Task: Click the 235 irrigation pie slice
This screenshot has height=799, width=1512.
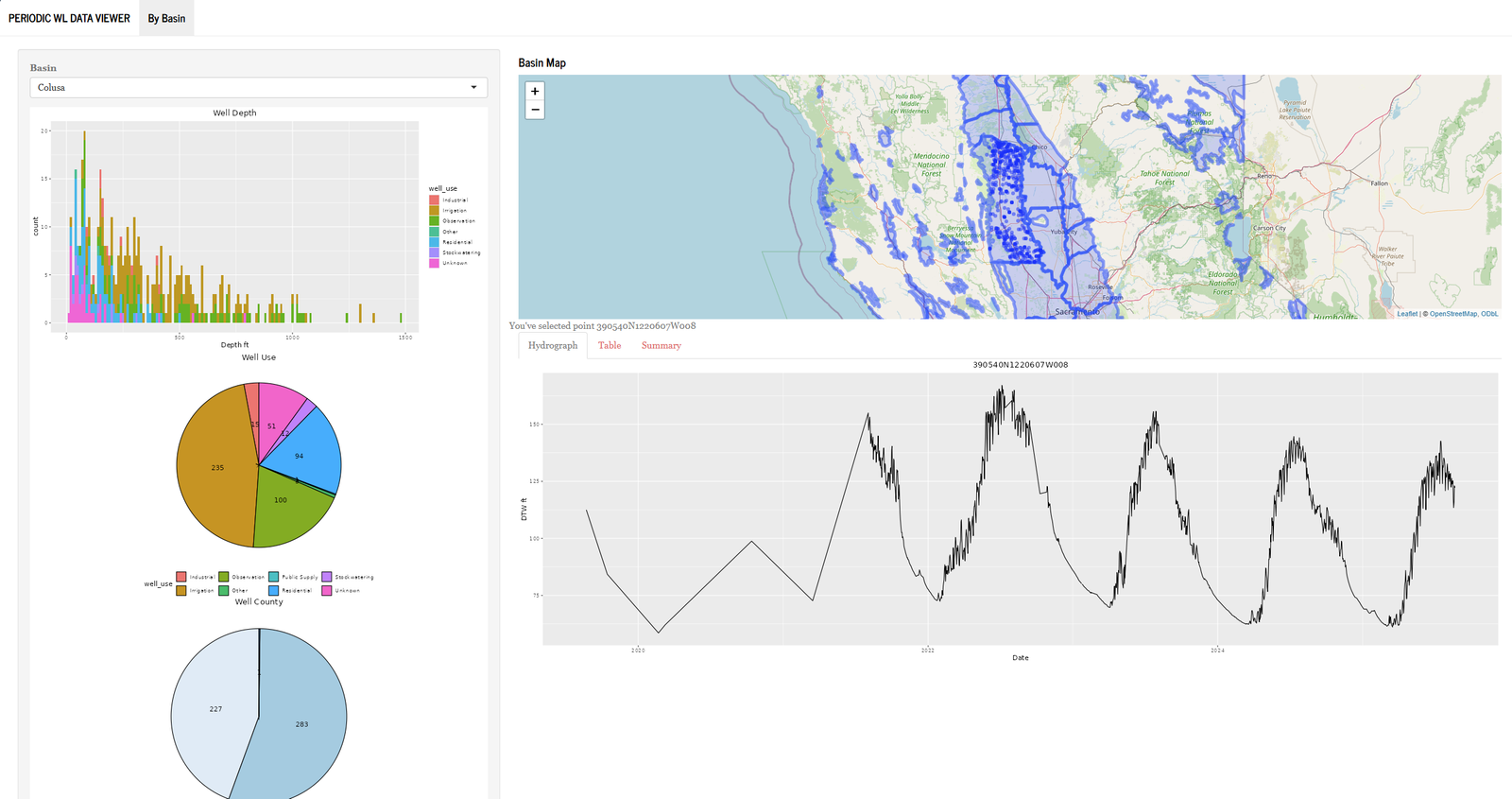Action: (x=213, y=473)
